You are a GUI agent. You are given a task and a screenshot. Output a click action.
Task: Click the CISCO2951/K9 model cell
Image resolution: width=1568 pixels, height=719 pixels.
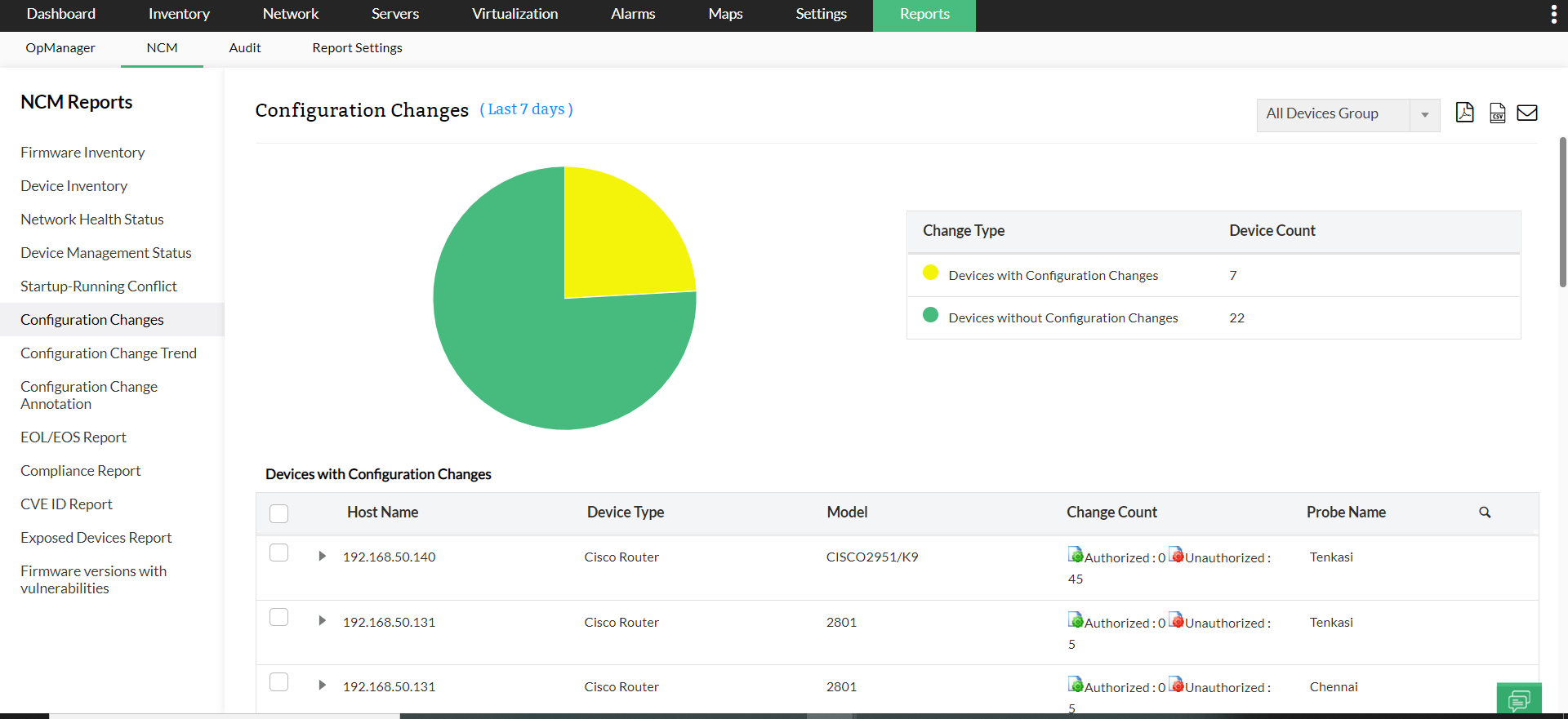click(872, 557)
